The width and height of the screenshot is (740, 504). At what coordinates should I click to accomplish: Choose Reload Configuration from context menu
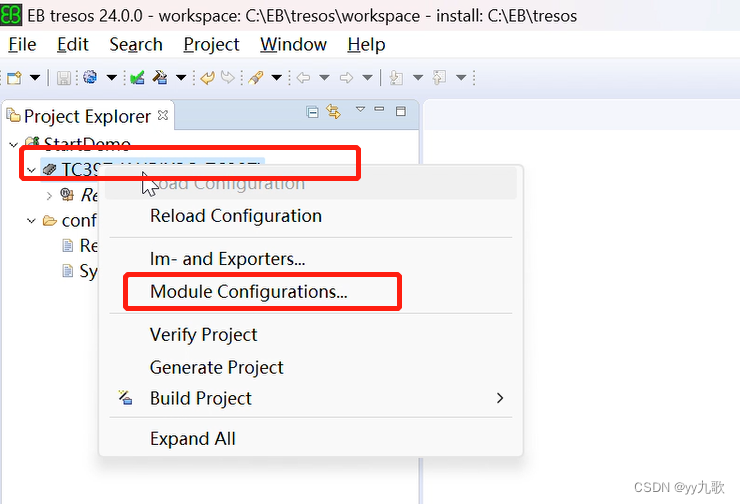click(311, 216)
